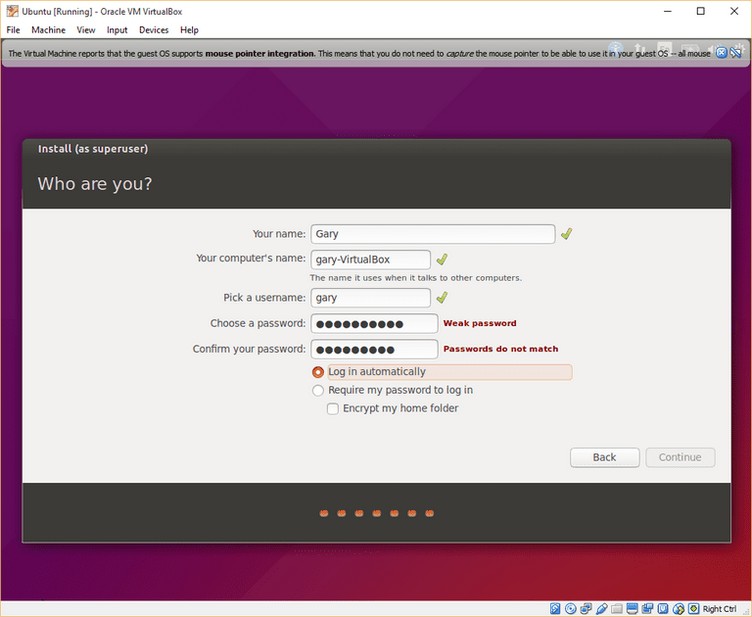Image resolution: width=752 pixels, height=617 pixels.
Task: Open the File menu
Action: (13, 30)
